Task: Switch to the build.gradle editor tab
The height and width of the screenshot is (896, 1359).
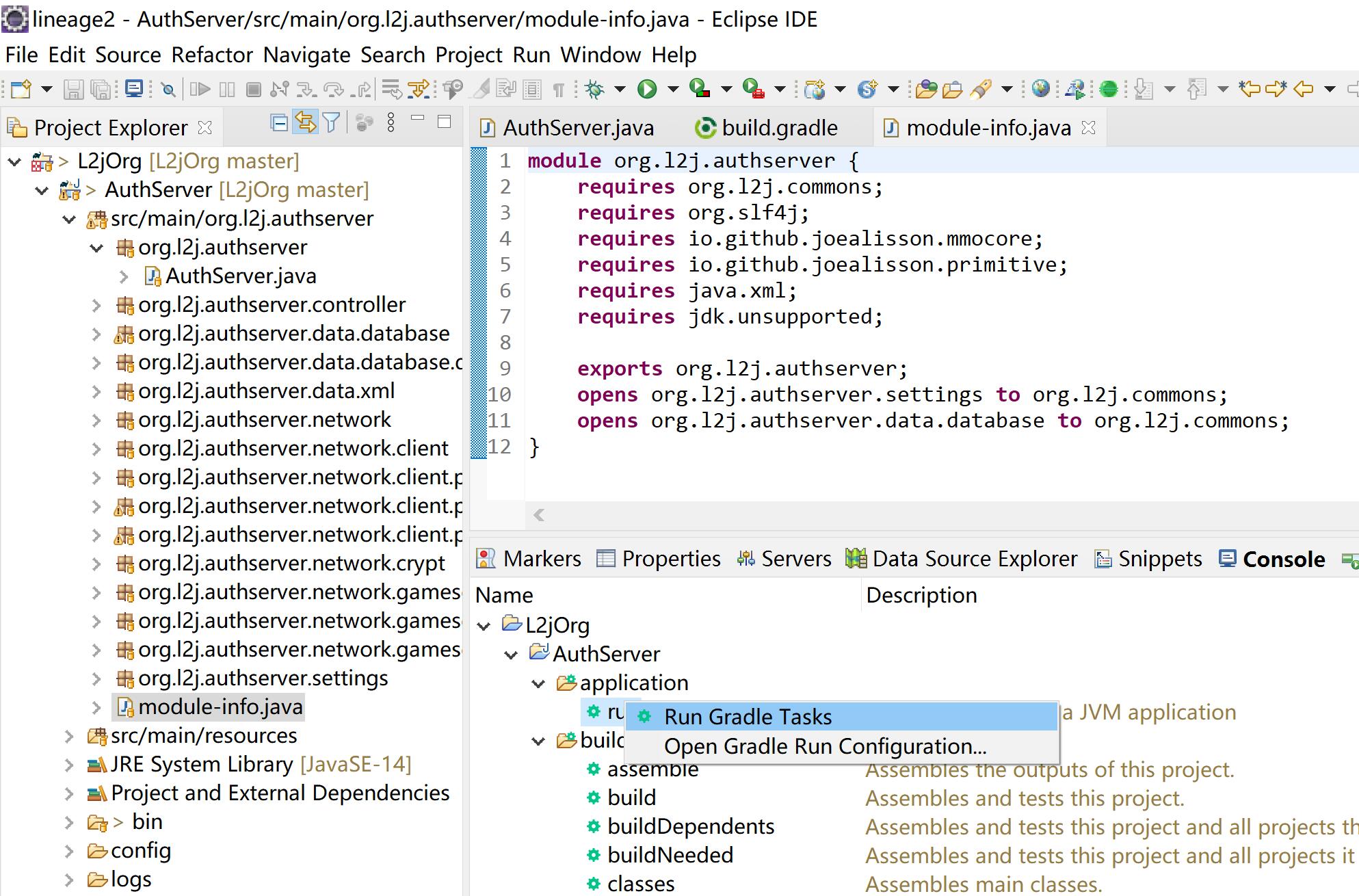Action: [767, 128]
